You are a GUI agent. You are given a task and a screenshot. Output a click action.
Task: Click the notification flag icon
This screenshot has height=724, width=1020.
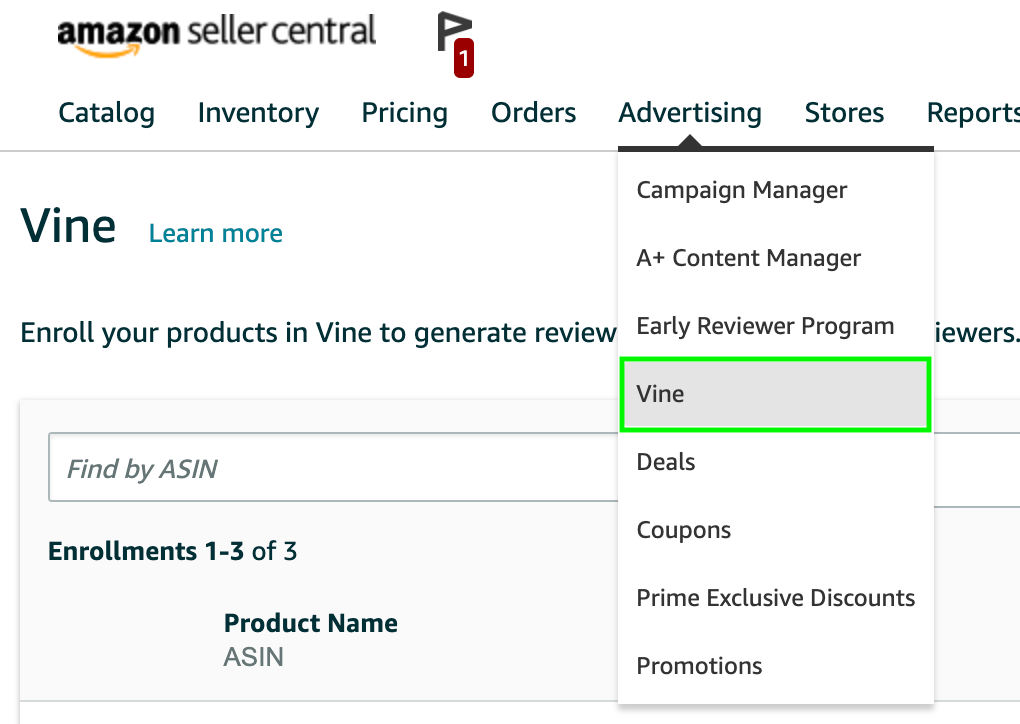coord(455,44)
